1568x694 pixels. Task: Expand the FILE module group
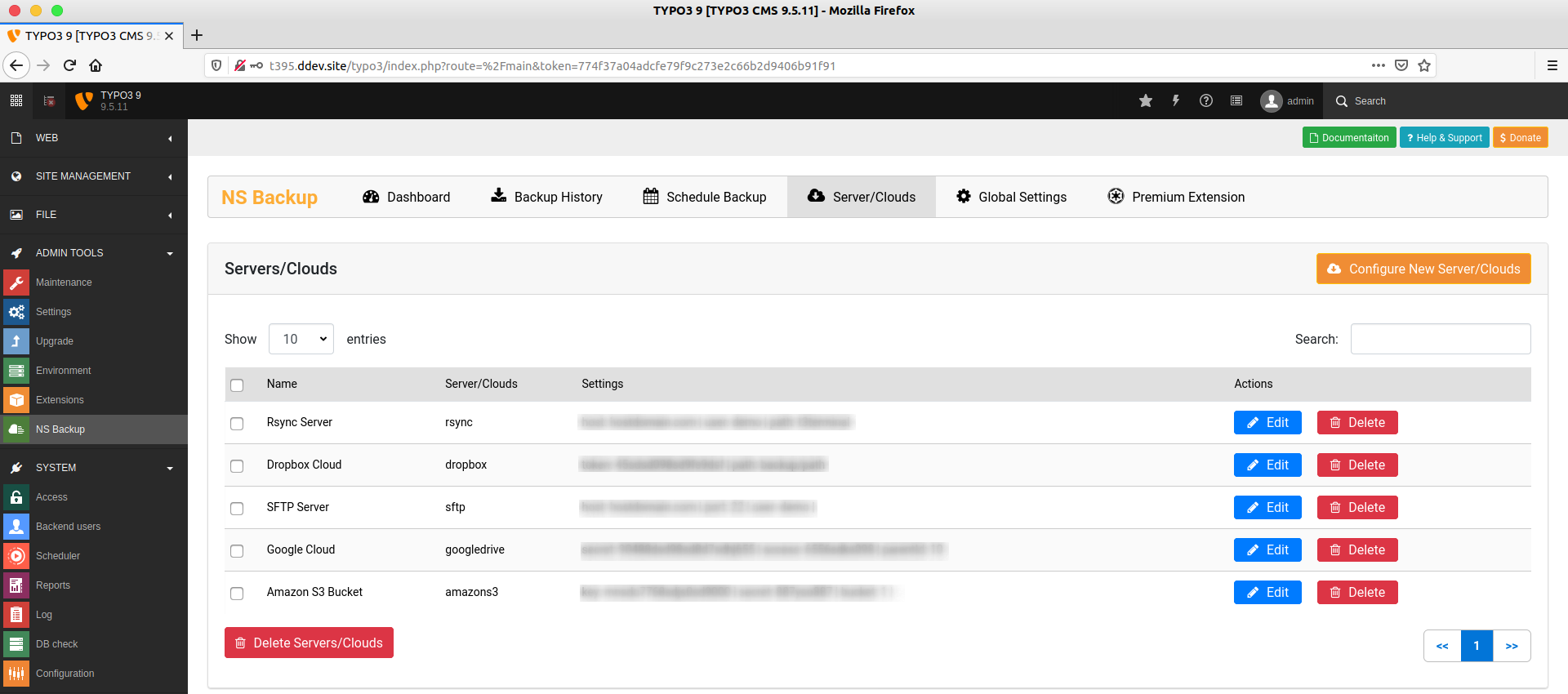(x=94, y=215)
